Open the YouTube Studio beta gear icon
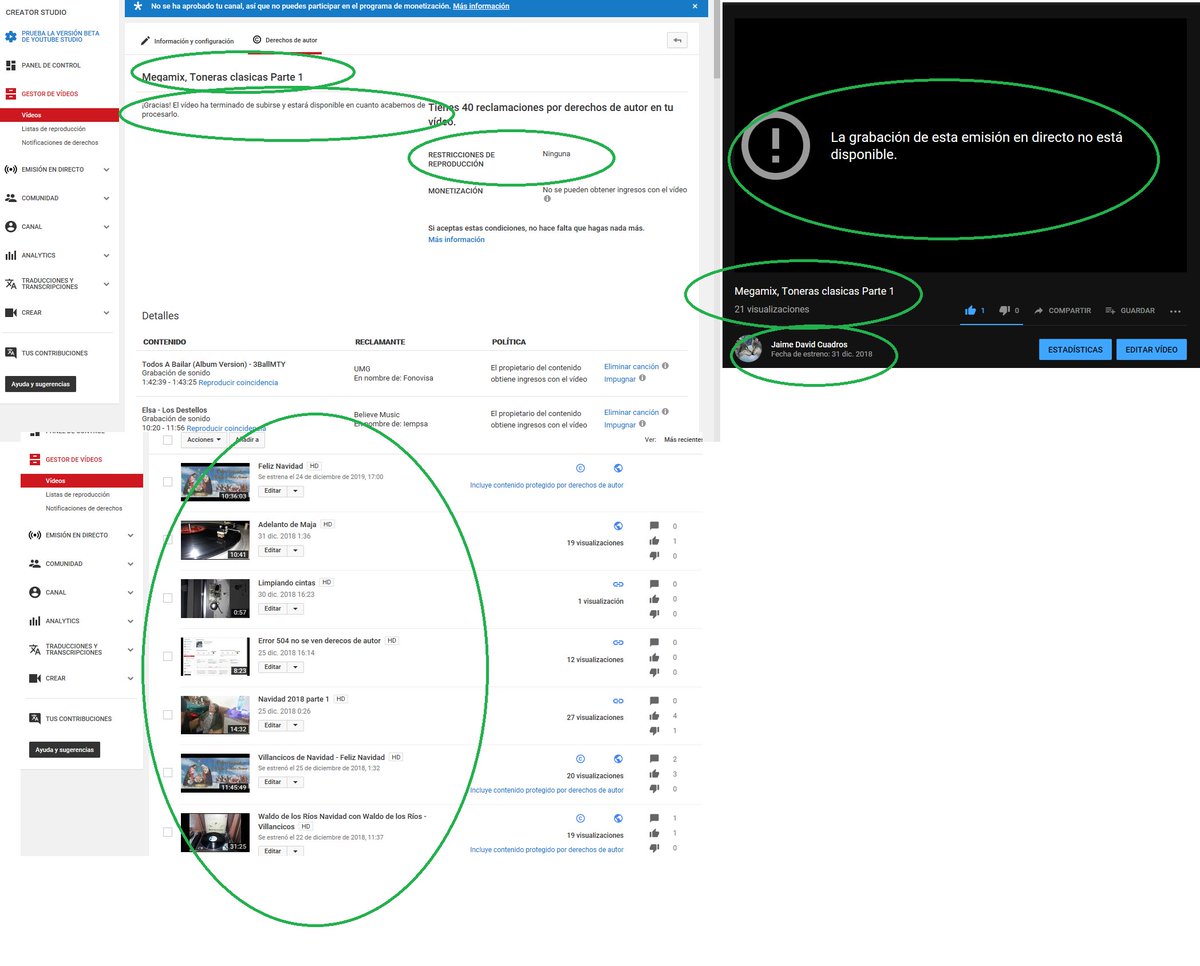The image size is (1200, 966). click(x=11, y=36)
